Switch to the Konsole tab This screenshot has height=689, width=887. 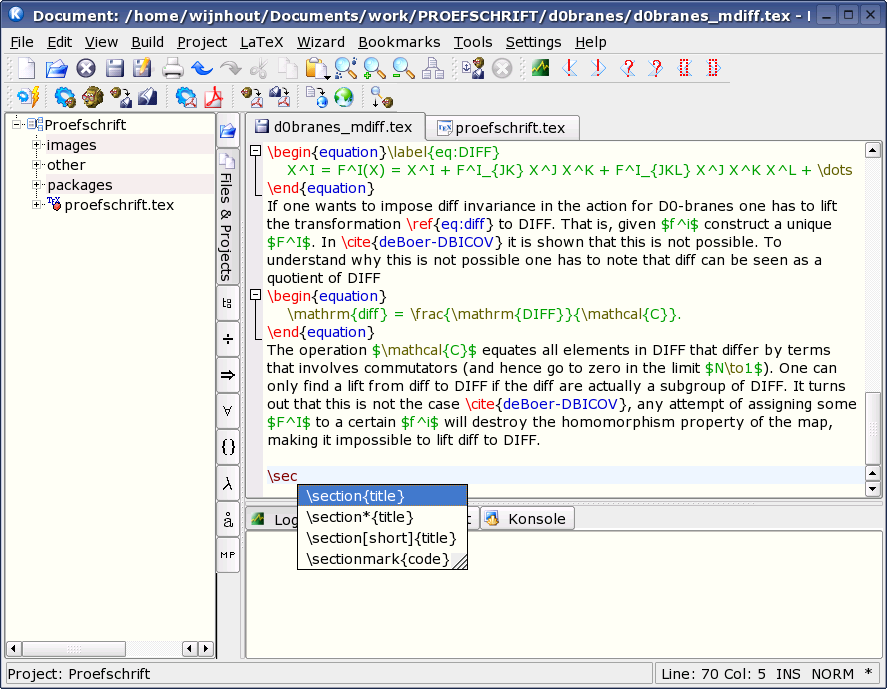[527, 519]
